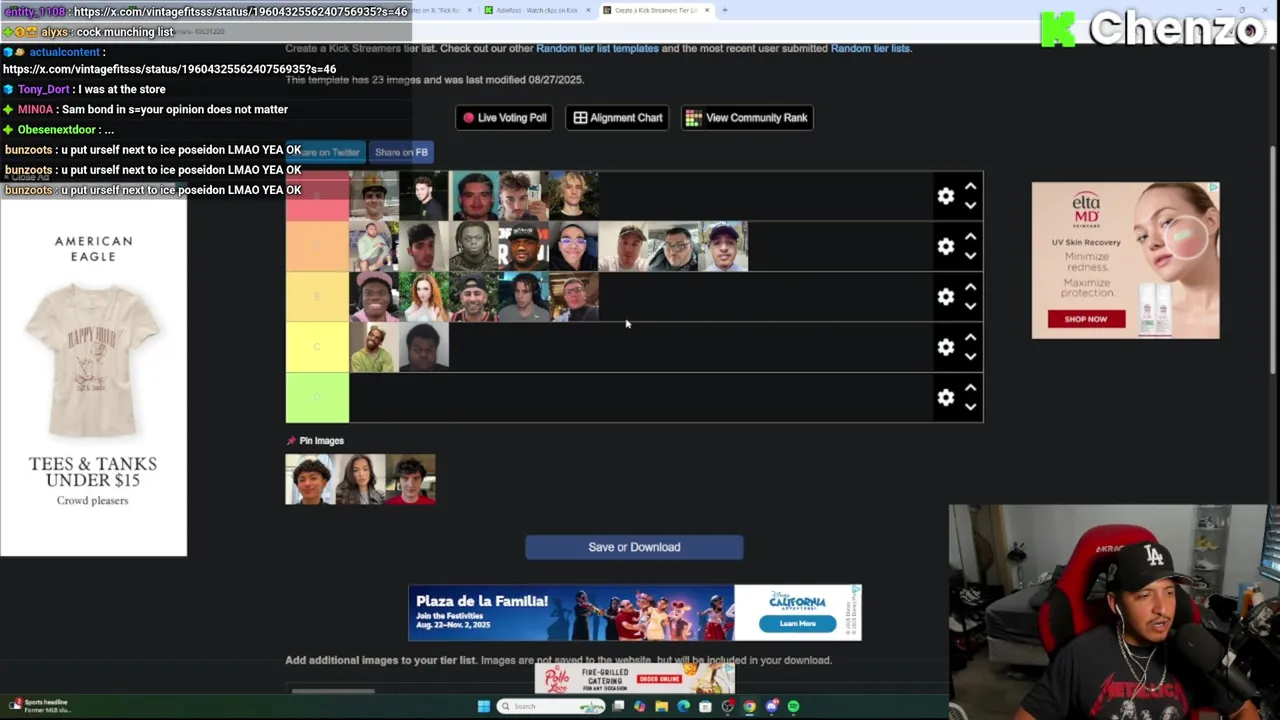This screenshot has height=720, width=1280.
Task: Move the B tier row up with its up arrow
Action: [x=970, y=287]
